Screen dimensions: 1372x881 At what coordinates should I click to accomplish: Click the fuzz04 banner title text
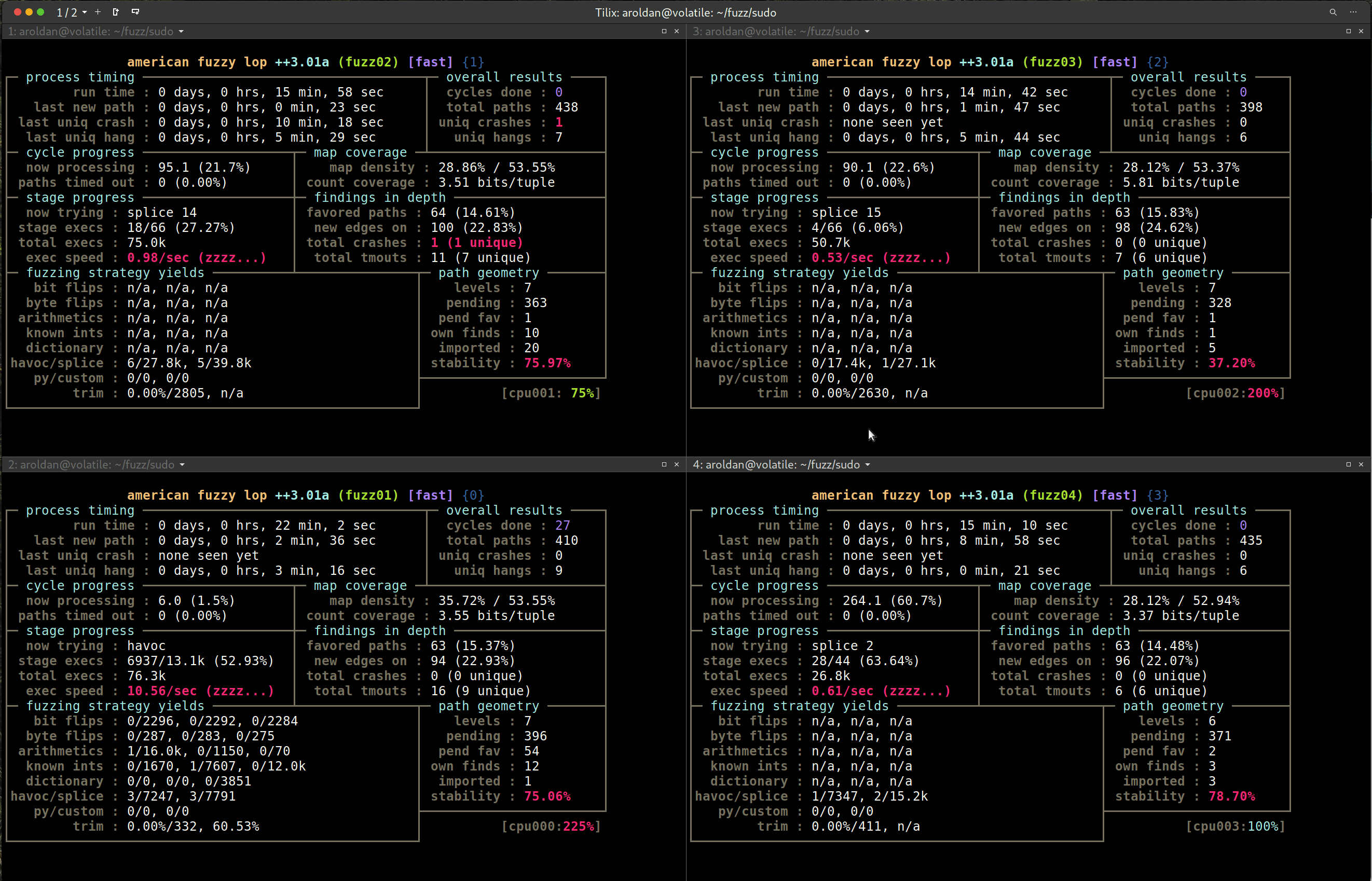pyautogui.click(x=990, y=495)
